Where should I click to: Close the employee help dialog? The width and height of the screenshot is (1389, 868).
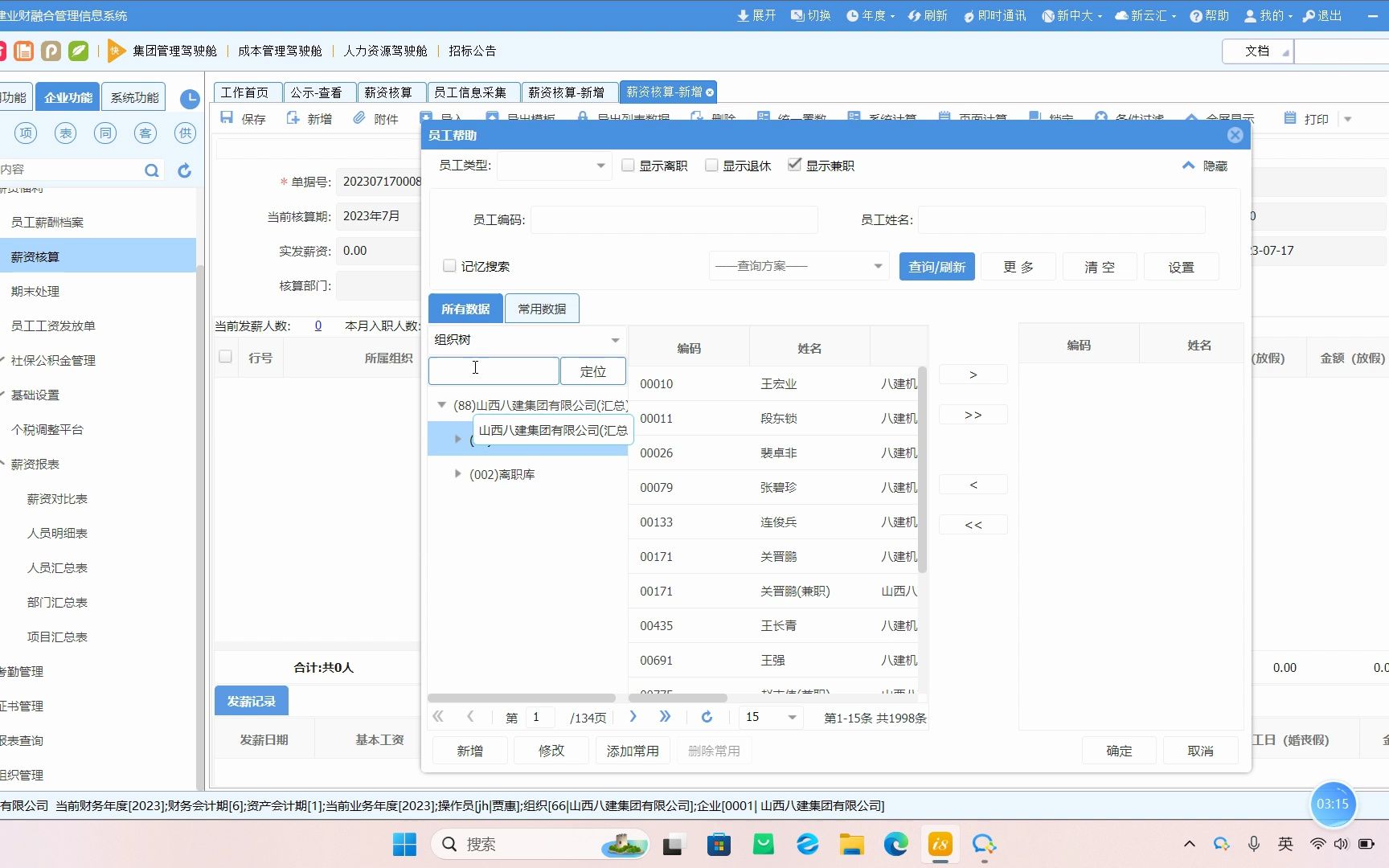coord(1235,135)
